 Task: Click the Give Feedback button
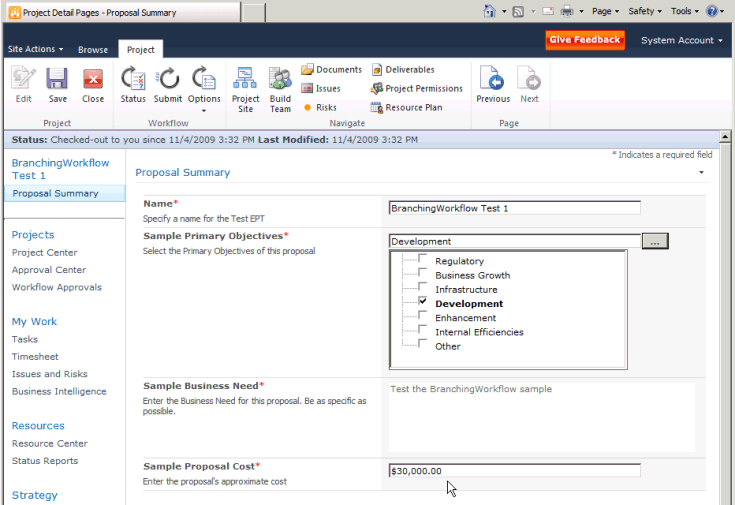(585, 40)
